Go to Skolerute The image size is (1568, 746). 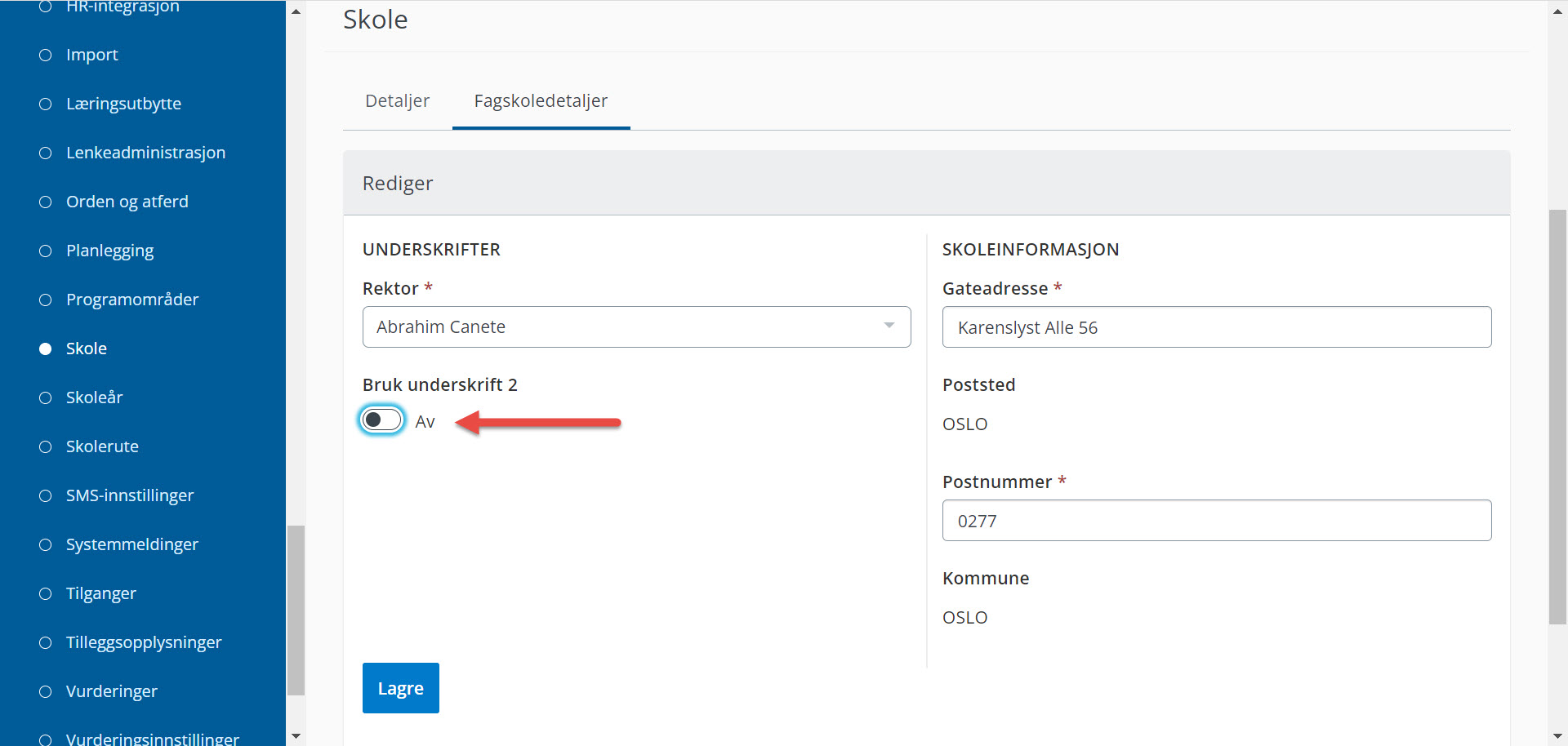coord(102,446)
